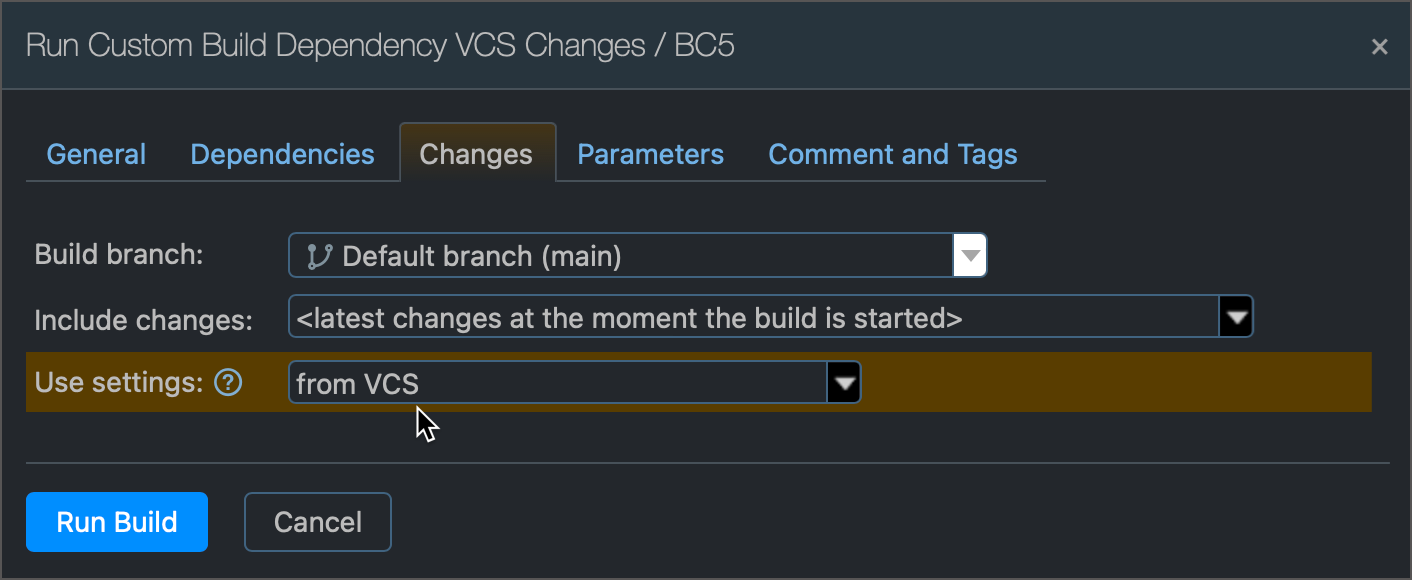
Task: Select the Changes tab
Action: (476, 154)
